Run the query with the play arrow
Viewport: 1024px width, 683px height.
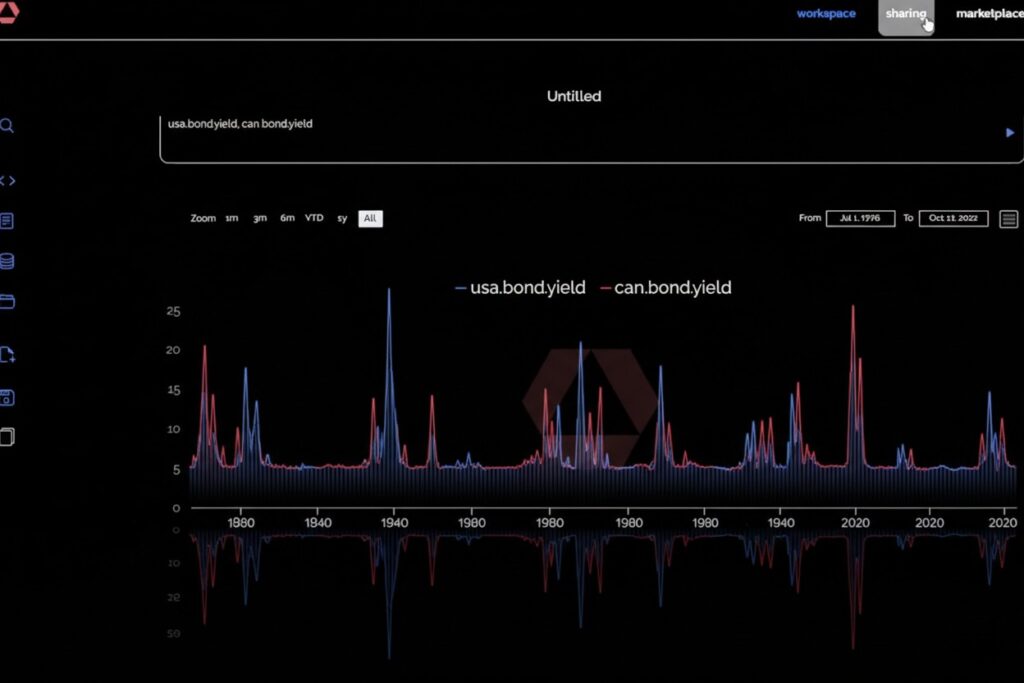click(1010, 132)
